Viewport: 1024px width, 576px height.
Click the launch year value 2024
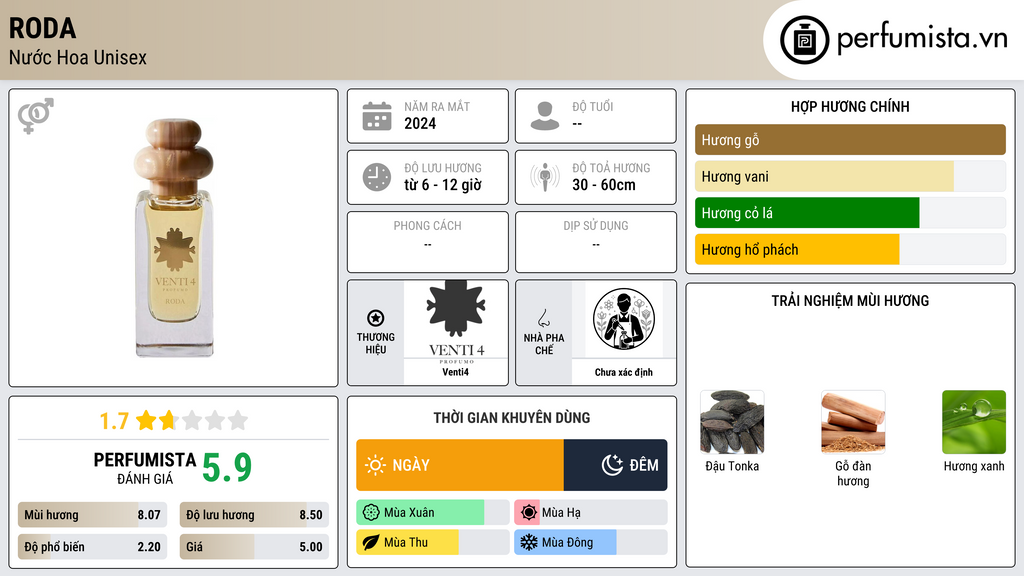[x=420, y=123]
